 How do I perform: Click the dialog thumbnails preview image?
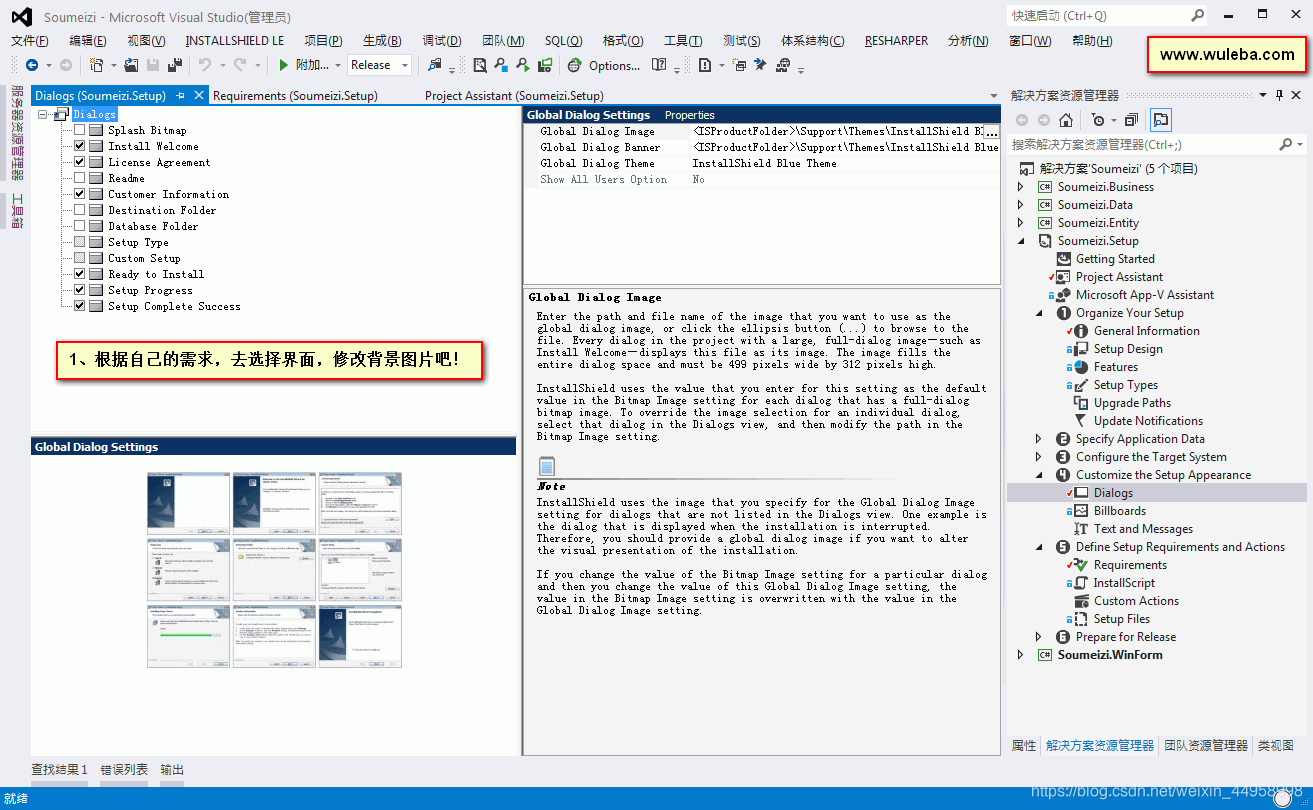tap(274, 568)
